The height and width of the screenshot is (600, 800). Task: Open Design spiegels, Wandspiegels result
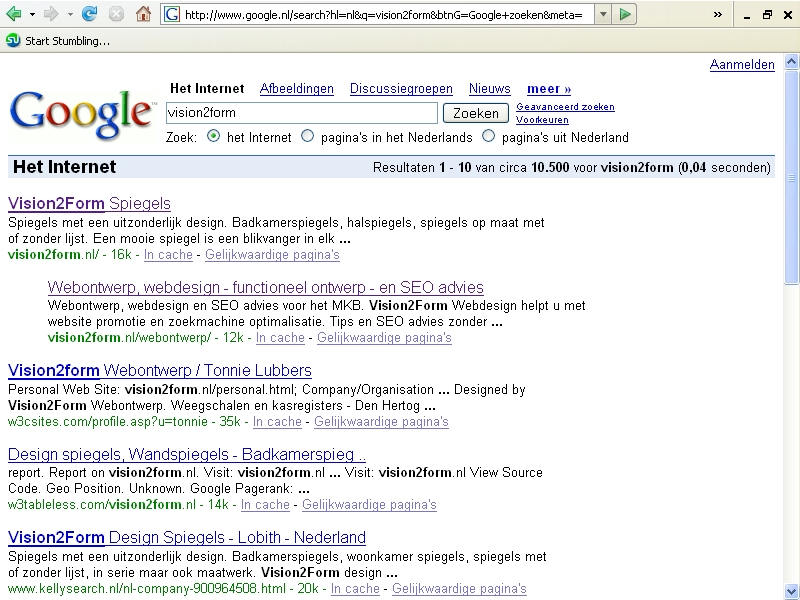click(187, 454)
